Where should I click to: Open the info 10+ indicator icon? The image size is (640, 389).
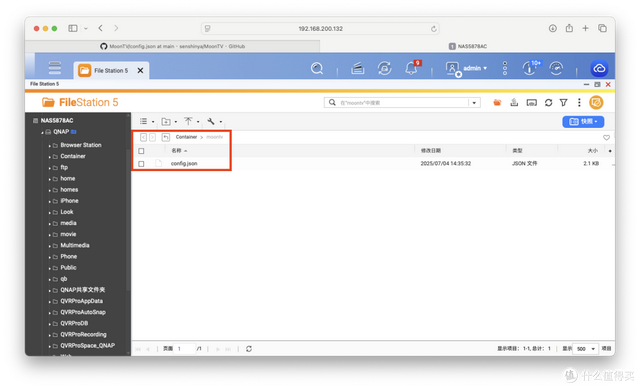(x=531, y=68)
